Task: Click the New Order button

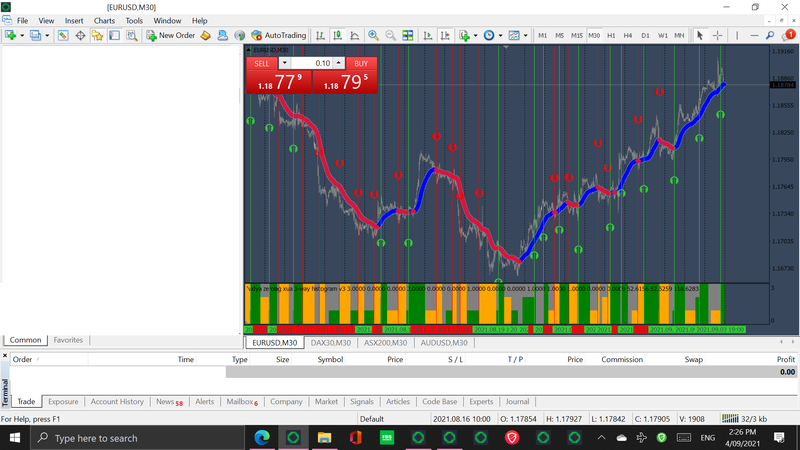Action: pos(170,35)
